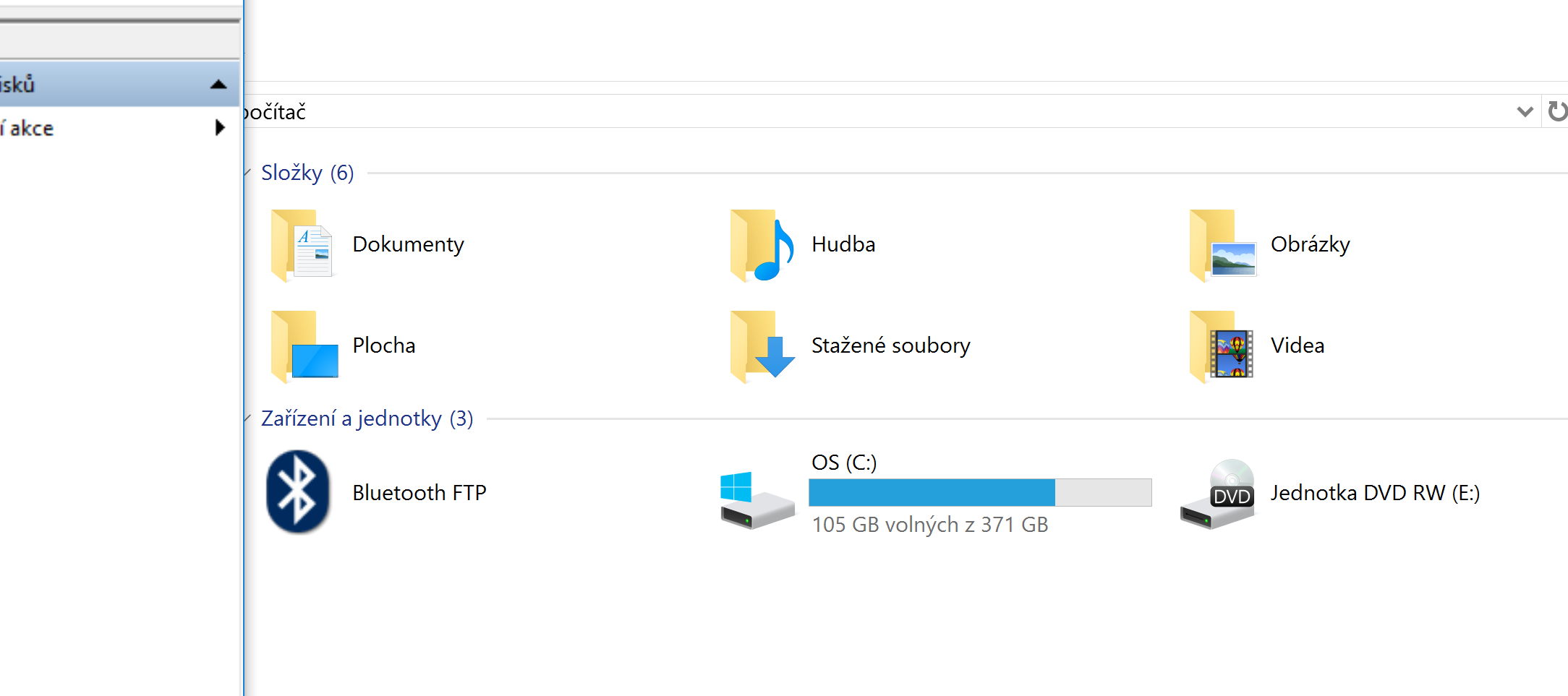Select the Videa folder icon
This screenshot has width=1568, height=696.
pyautogui.click(x=1221, y=345)
